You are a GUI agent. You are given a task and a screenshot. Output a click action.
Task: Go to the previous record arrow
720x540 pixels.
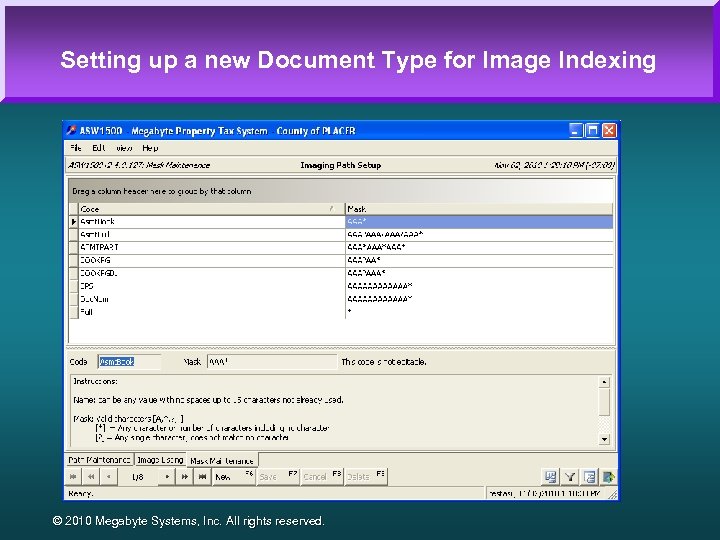click(x=108, y=477)
